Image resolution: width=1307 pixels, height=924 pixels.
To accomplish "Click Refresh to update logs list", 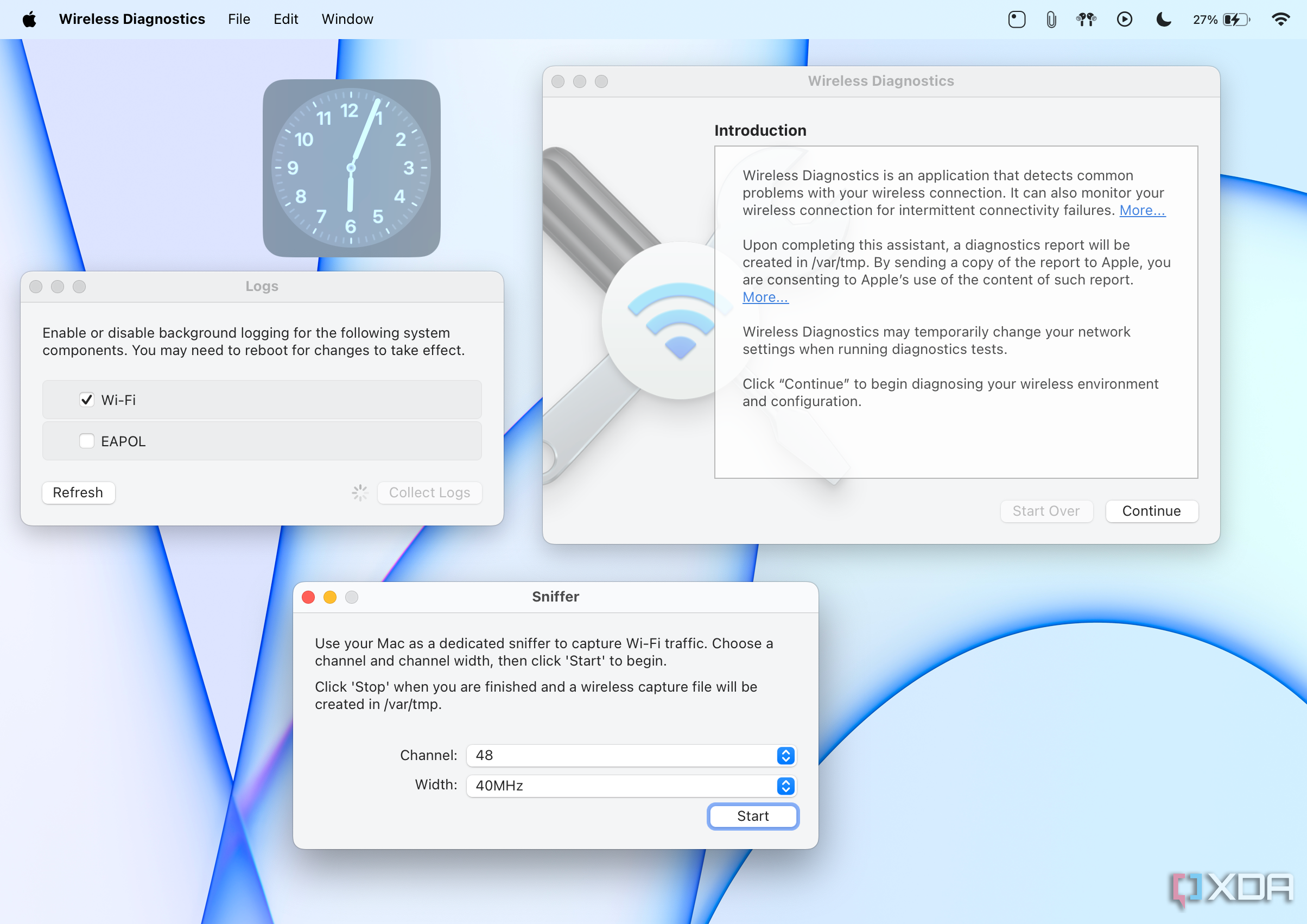I will pos(78,492).
